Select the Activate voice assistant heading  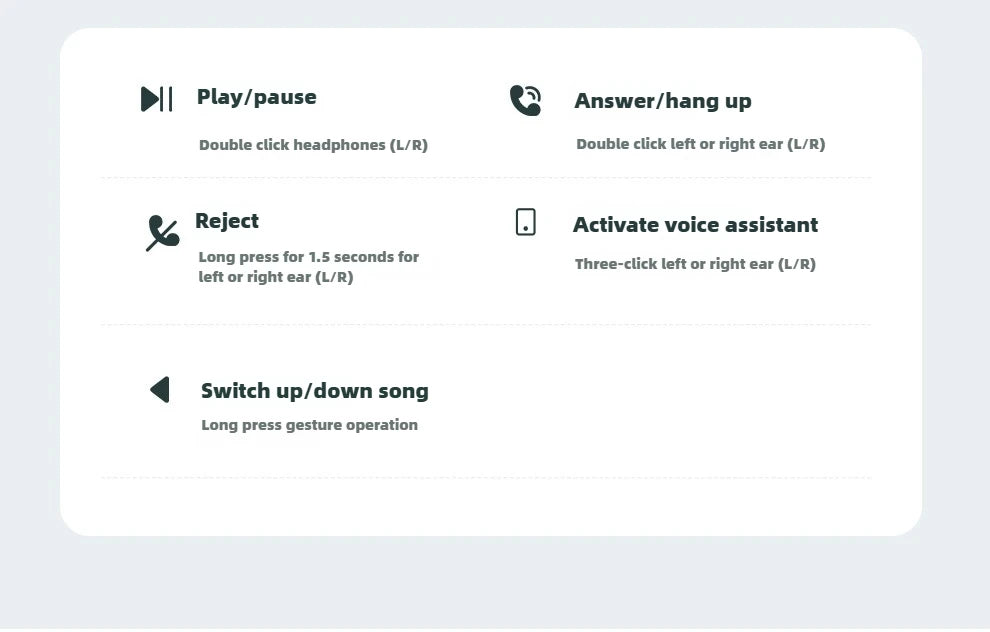[x=695, y=225]
